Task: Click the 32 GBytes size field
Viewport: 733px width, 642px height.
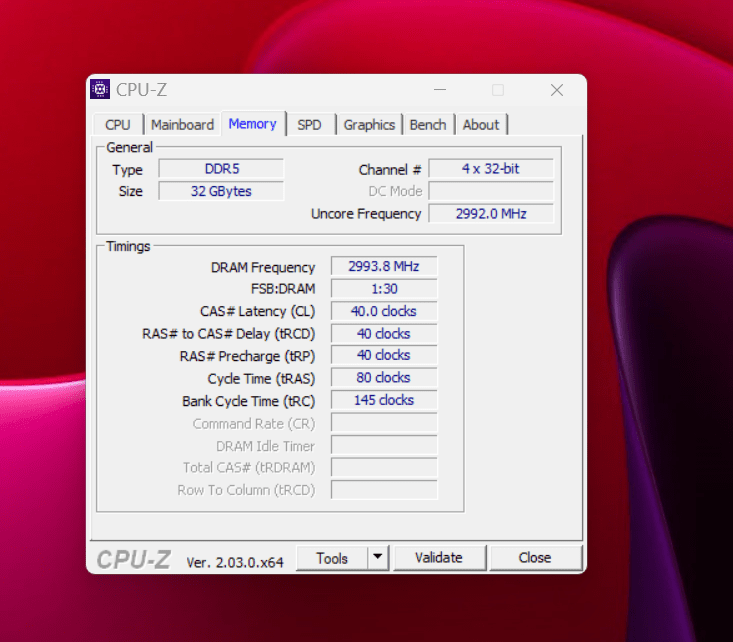Action: [x=221, y=191]
